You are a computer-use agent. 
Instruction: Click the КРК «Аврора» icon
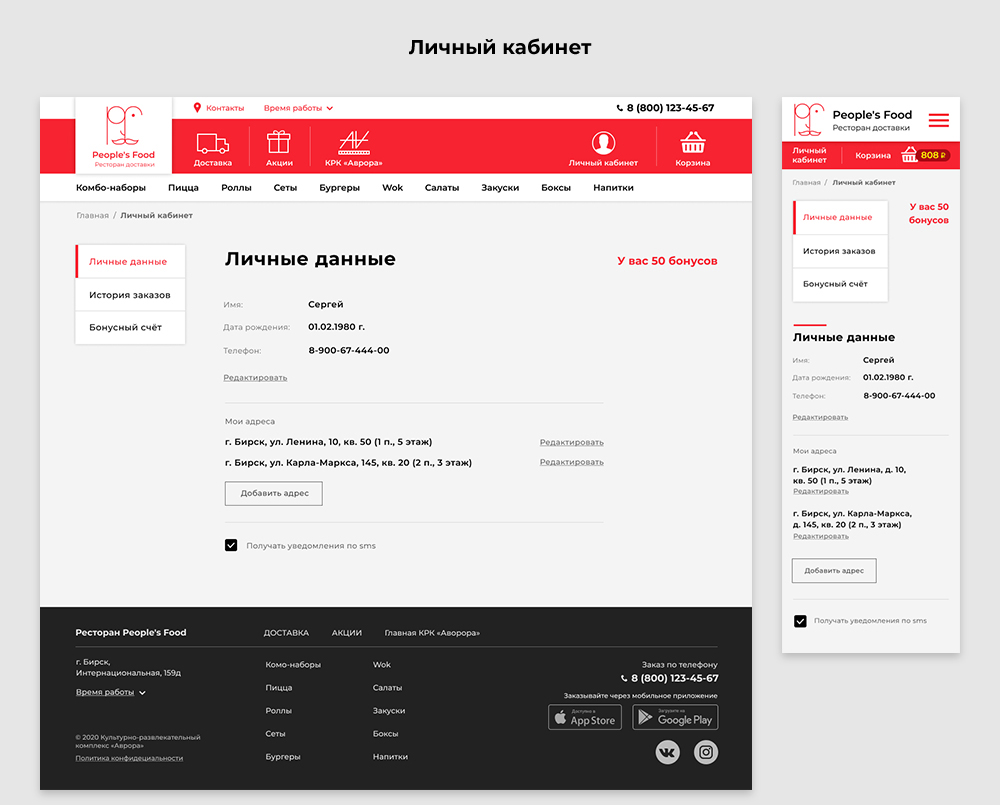(353, 142)
